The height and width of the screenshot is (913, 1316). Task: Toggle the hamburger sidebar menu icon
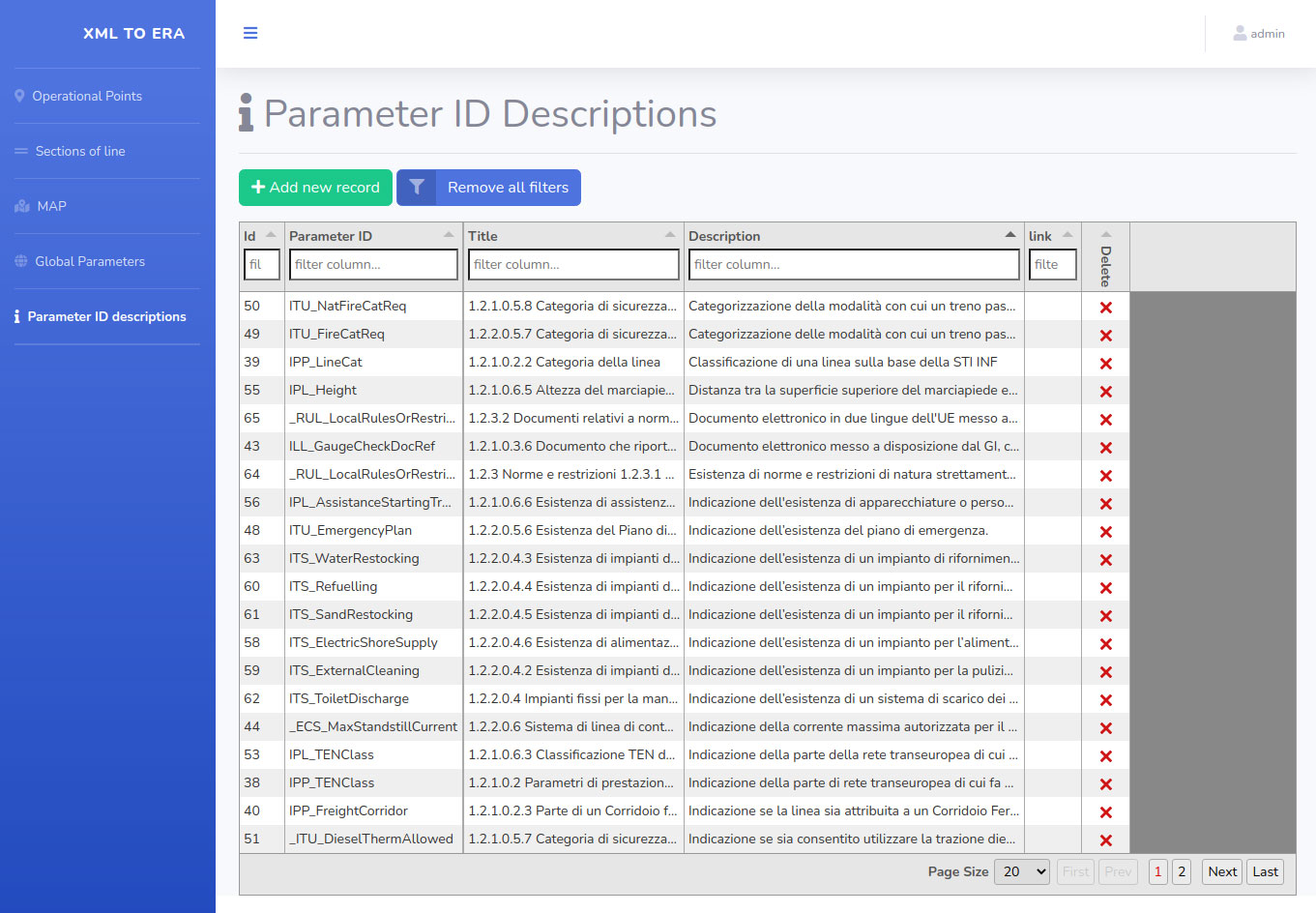pos(250,33)
